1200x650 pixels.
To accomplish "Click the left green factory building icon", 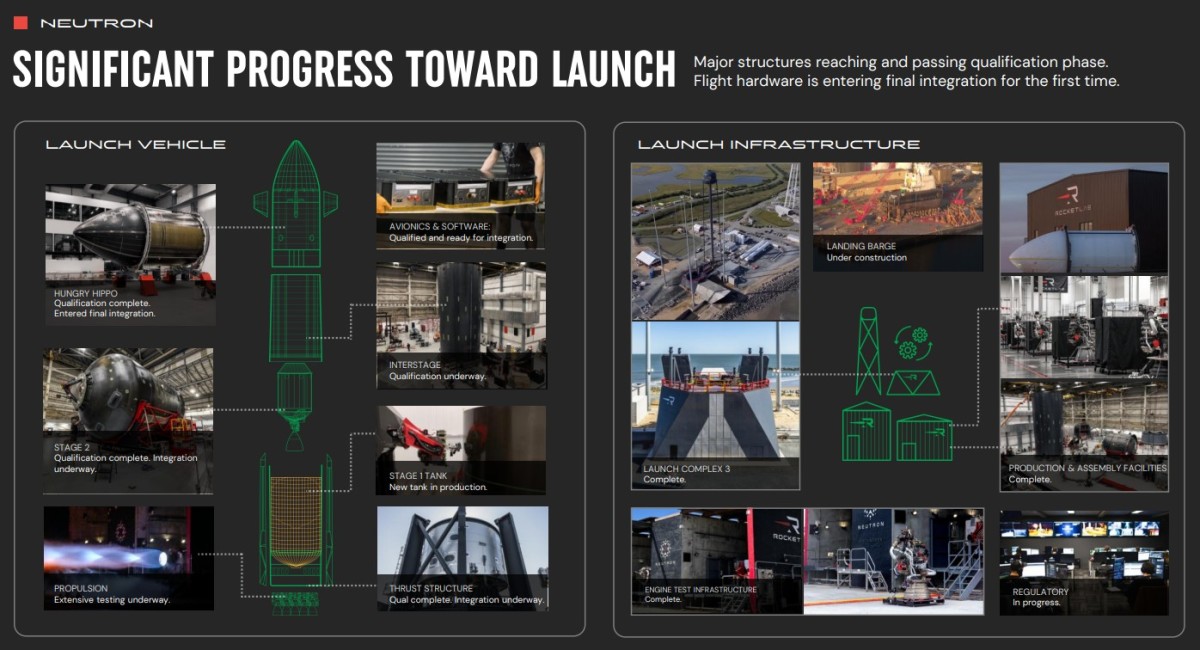I will [866, 433].
